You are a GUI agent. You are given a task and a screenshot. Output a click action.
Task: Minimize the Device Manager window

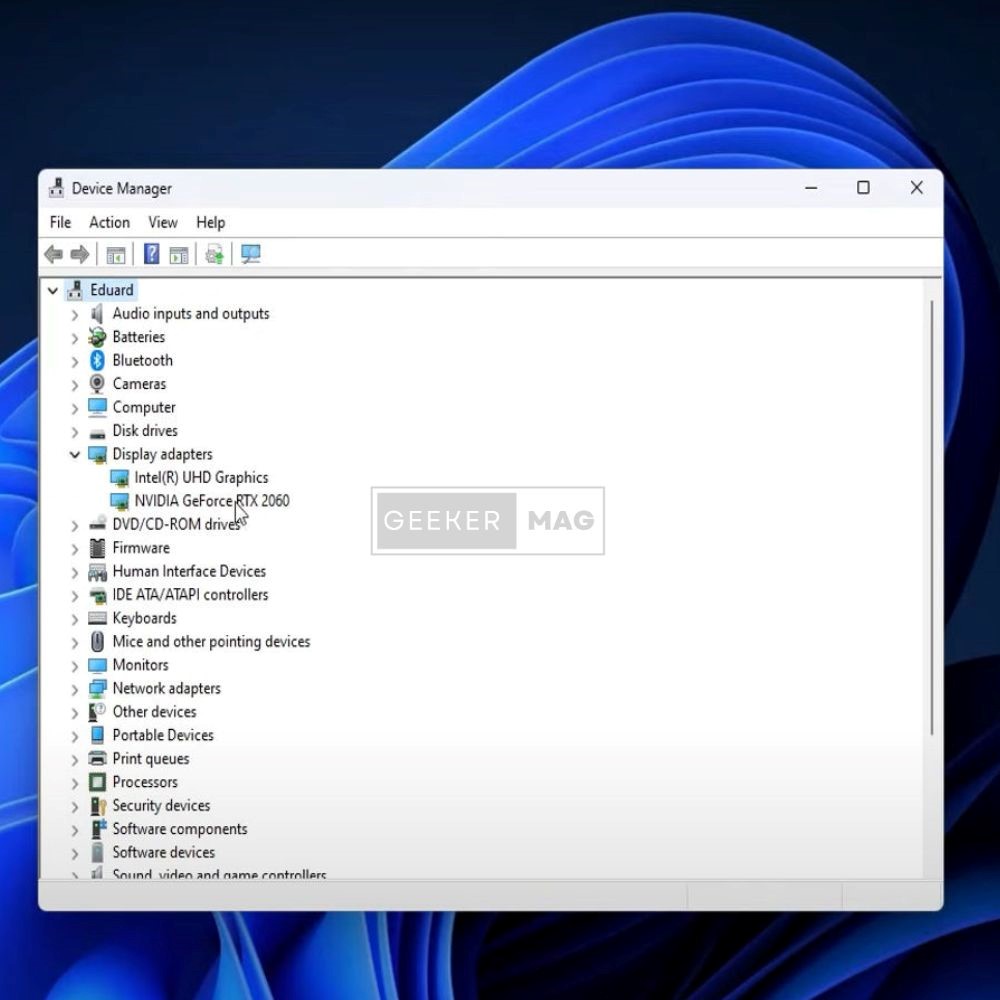pos(811,188)
